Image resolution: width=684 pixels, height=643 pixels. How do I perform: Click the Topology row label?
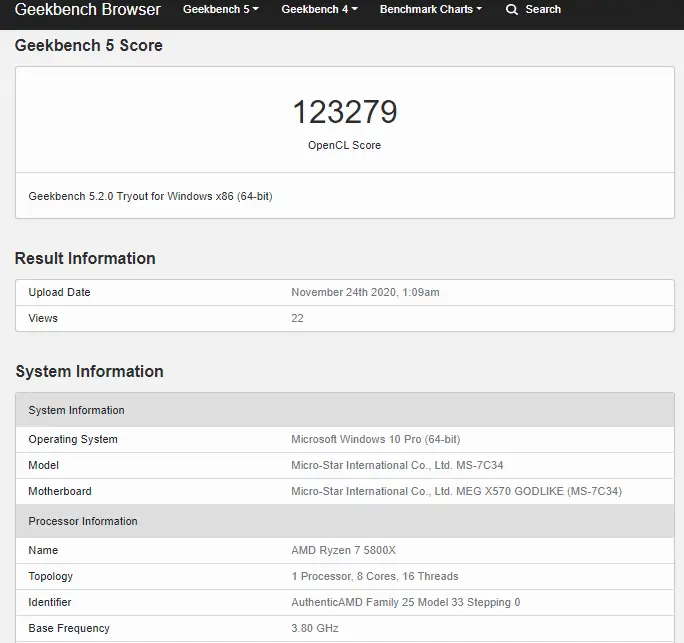coord(51,576)
